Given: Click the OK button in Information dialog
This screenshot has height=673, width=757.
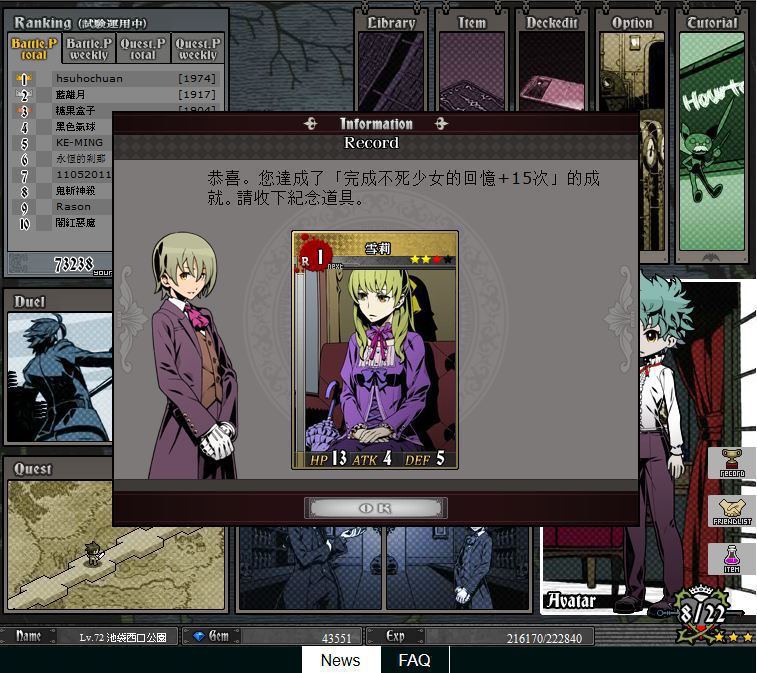Looking at the screenshot, I should [x=376, y=508].
